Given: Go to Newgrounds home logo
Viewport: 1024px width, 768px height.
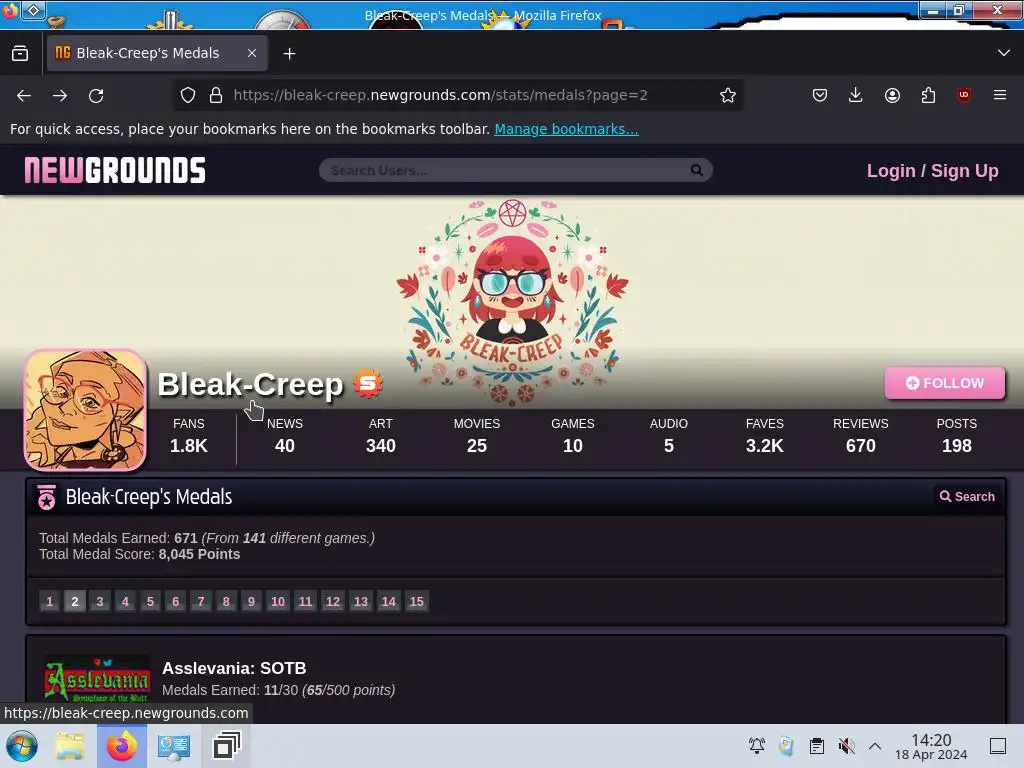Looking at the screenshot, I should [x=115, y=170].
